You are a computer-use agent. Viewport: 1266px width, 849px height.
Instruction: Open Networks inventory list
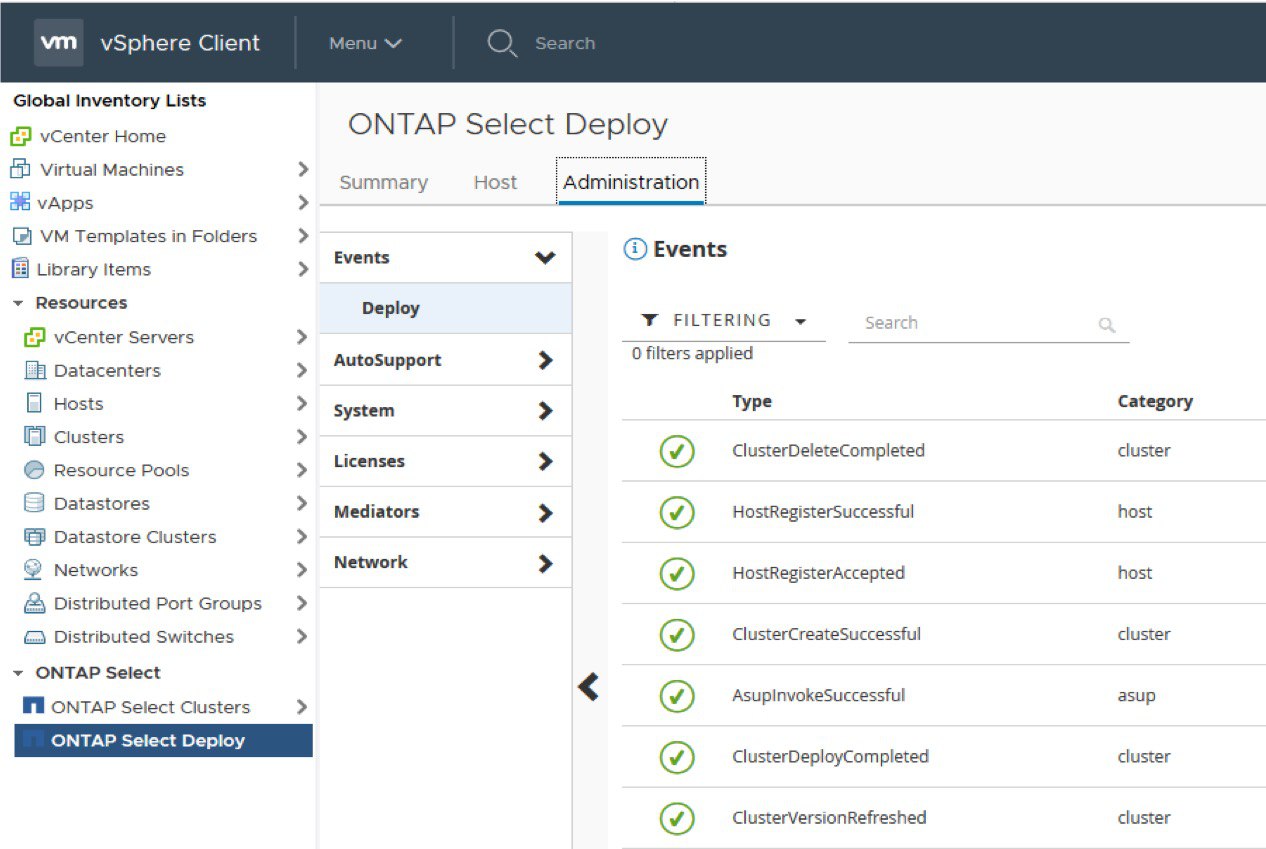[96, 570]
